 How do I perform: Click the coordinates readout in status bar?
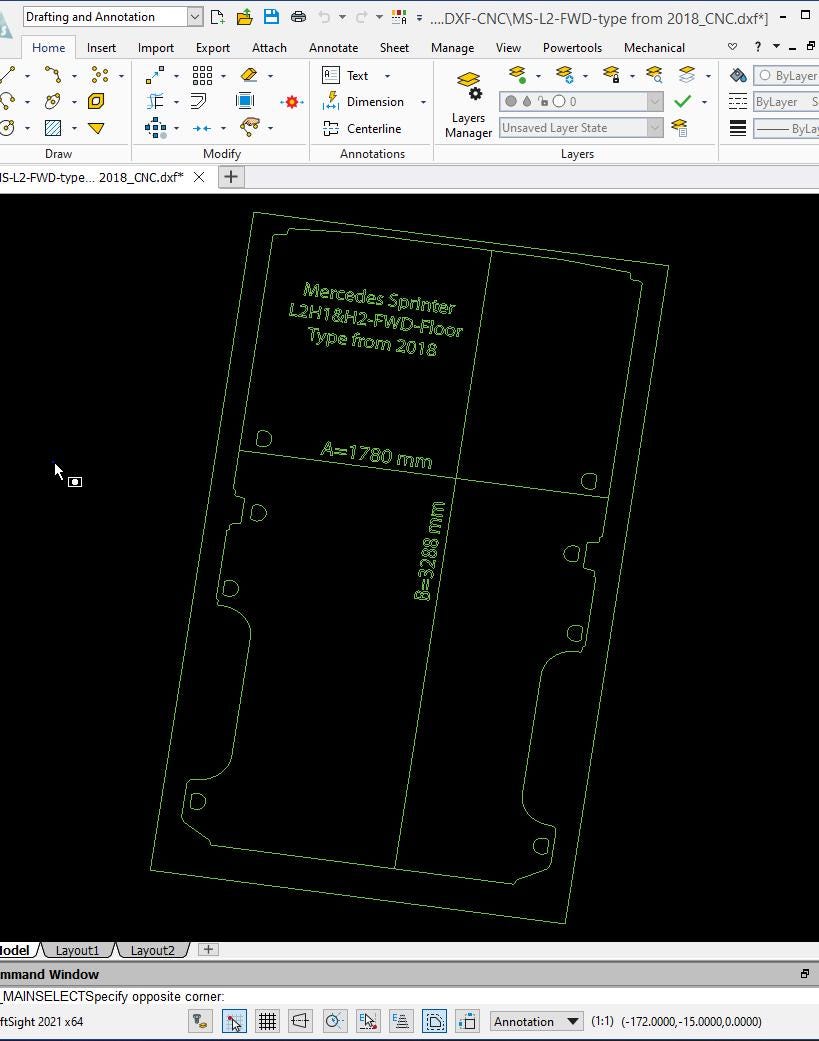click(691, 1021)
